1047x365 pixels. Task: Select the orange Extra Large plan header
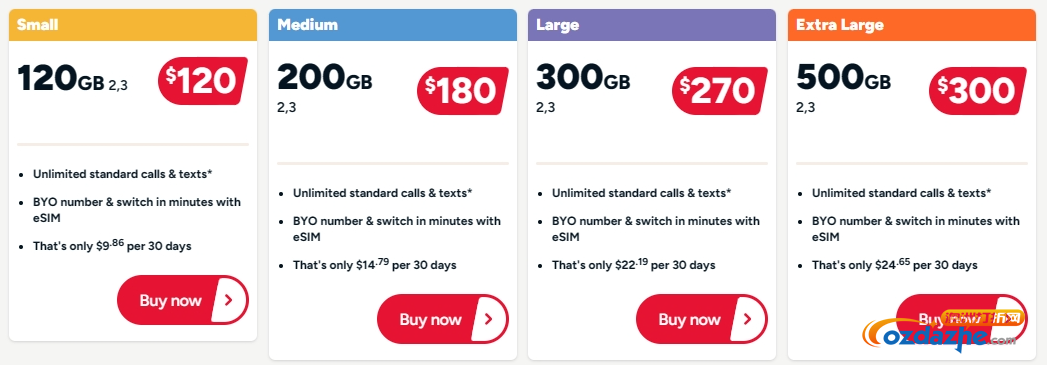(x=912, y=25)
